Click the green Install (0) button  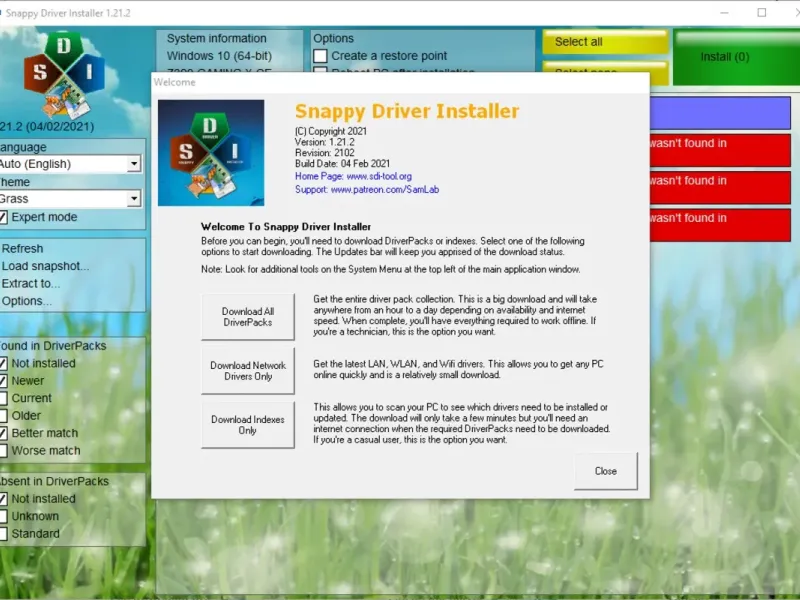pos(737,57)
